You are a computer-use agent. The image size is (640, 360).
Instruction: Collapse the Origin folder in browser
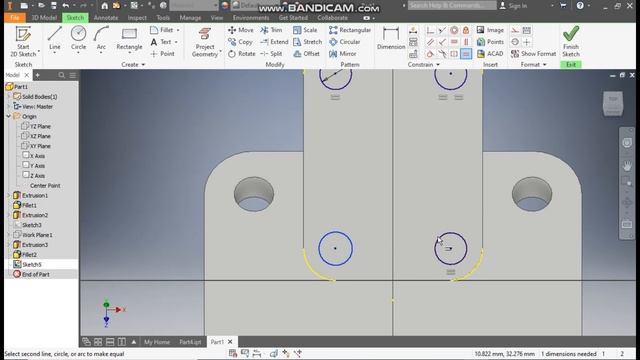coord(9,116)
